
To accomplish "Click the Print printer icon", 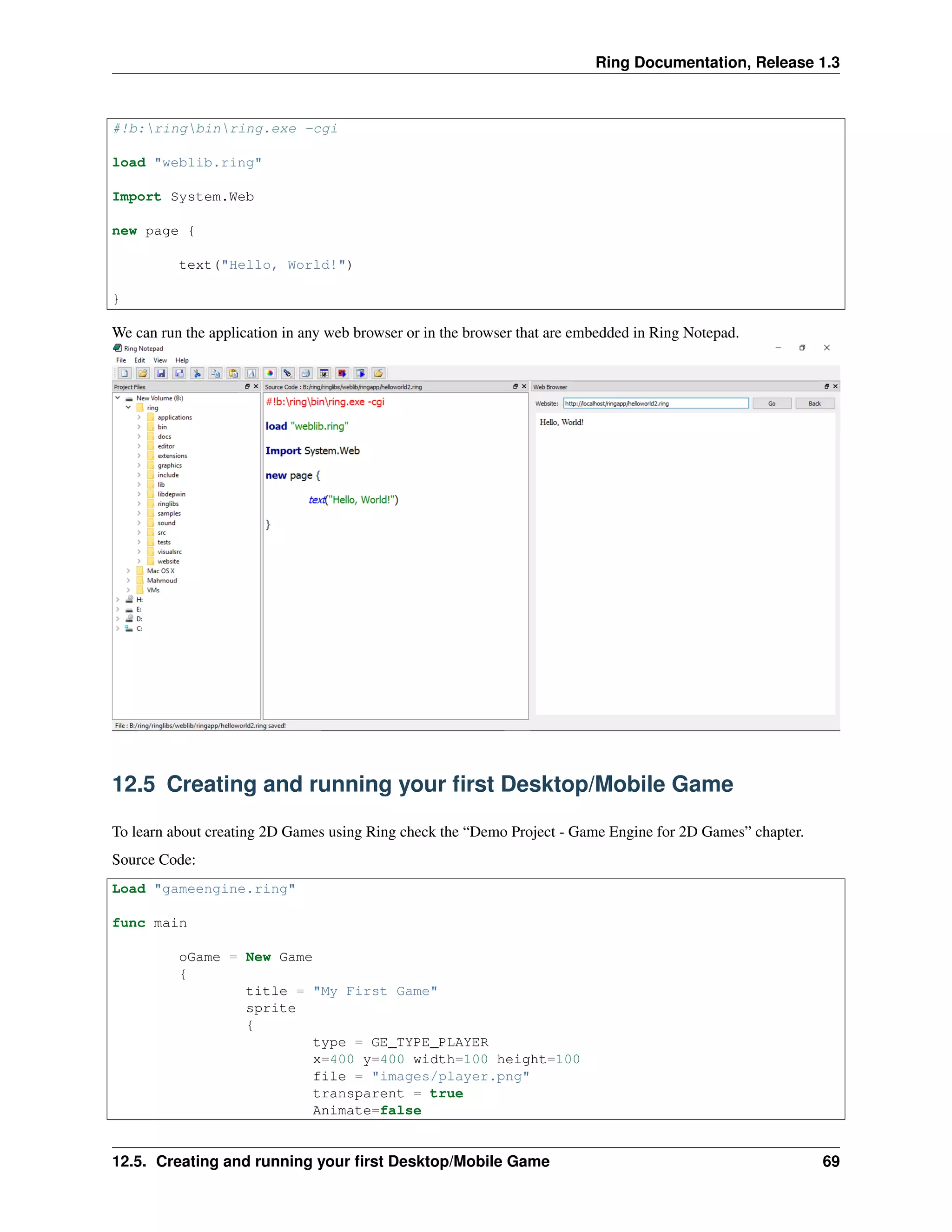I will tap(306, 373).
